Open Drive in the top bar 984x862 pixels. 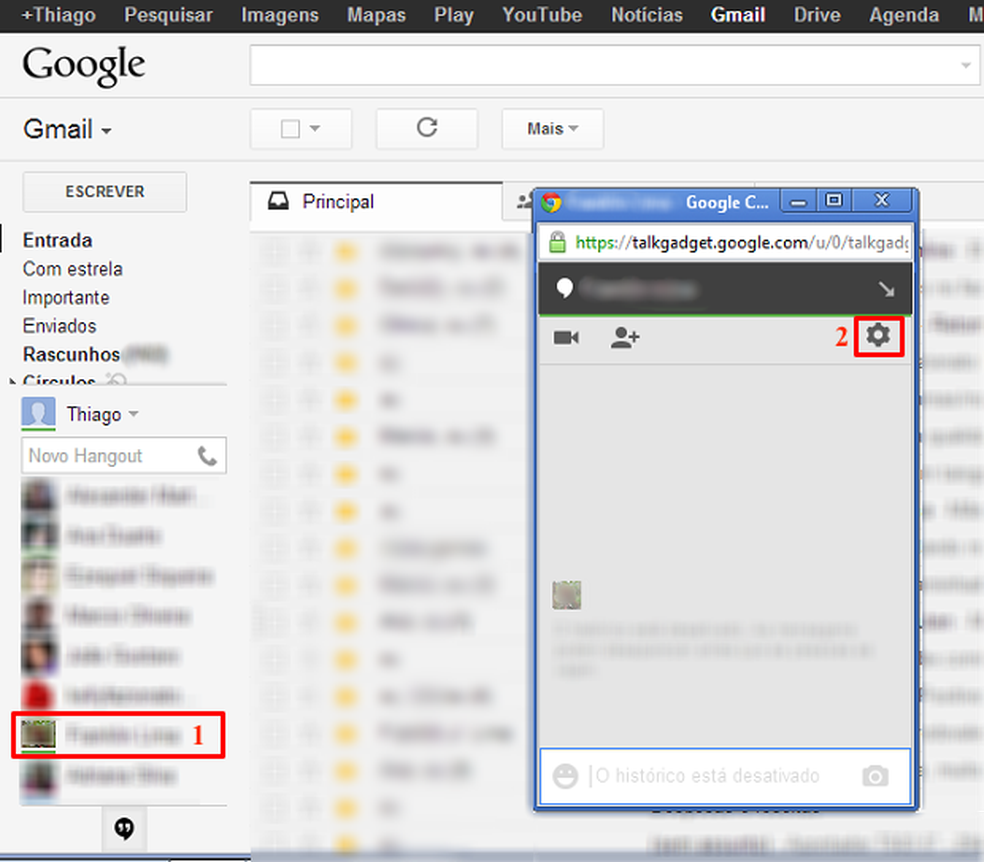pyautogui.click(x=817, y=15)
